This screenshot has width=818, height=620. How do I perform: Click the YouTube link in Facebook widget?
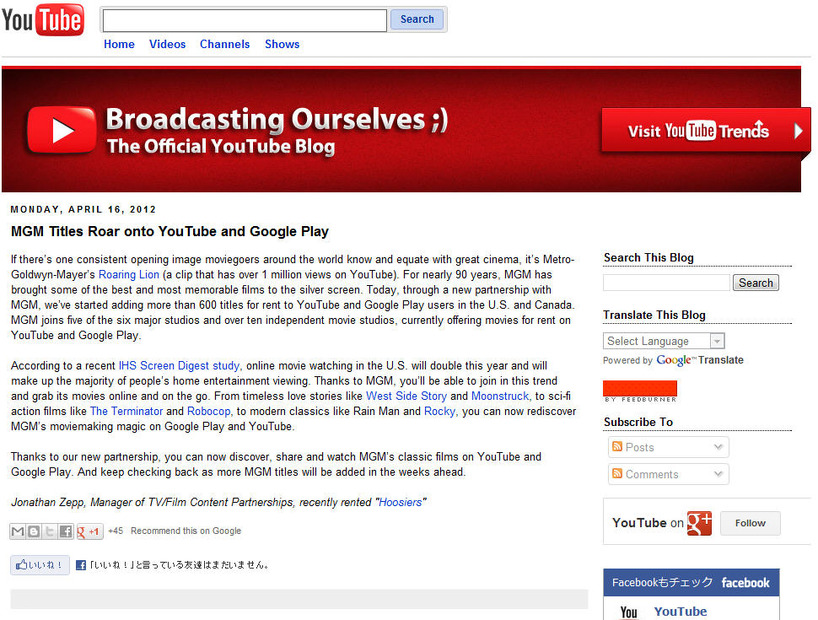(680, 611)
